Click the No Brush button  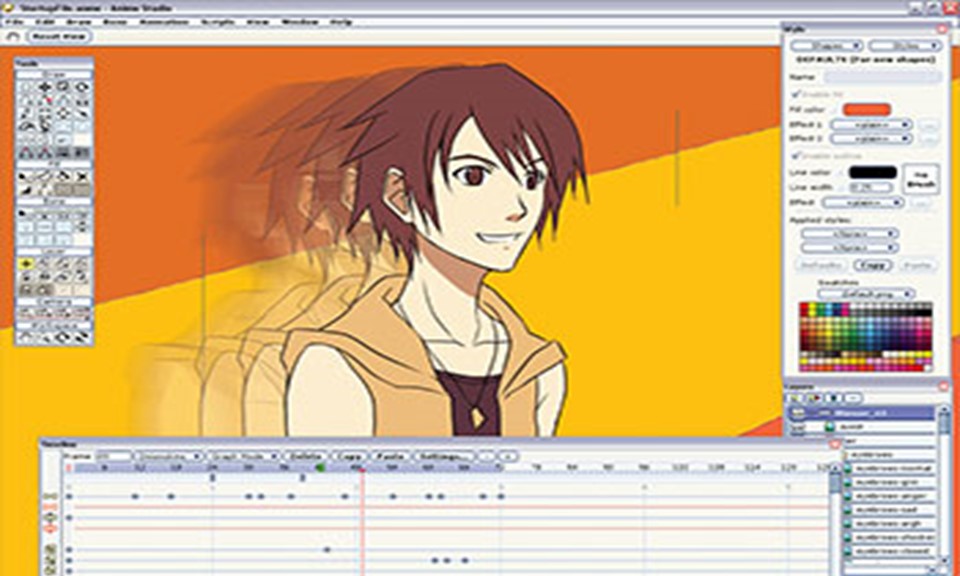(921, 179)
